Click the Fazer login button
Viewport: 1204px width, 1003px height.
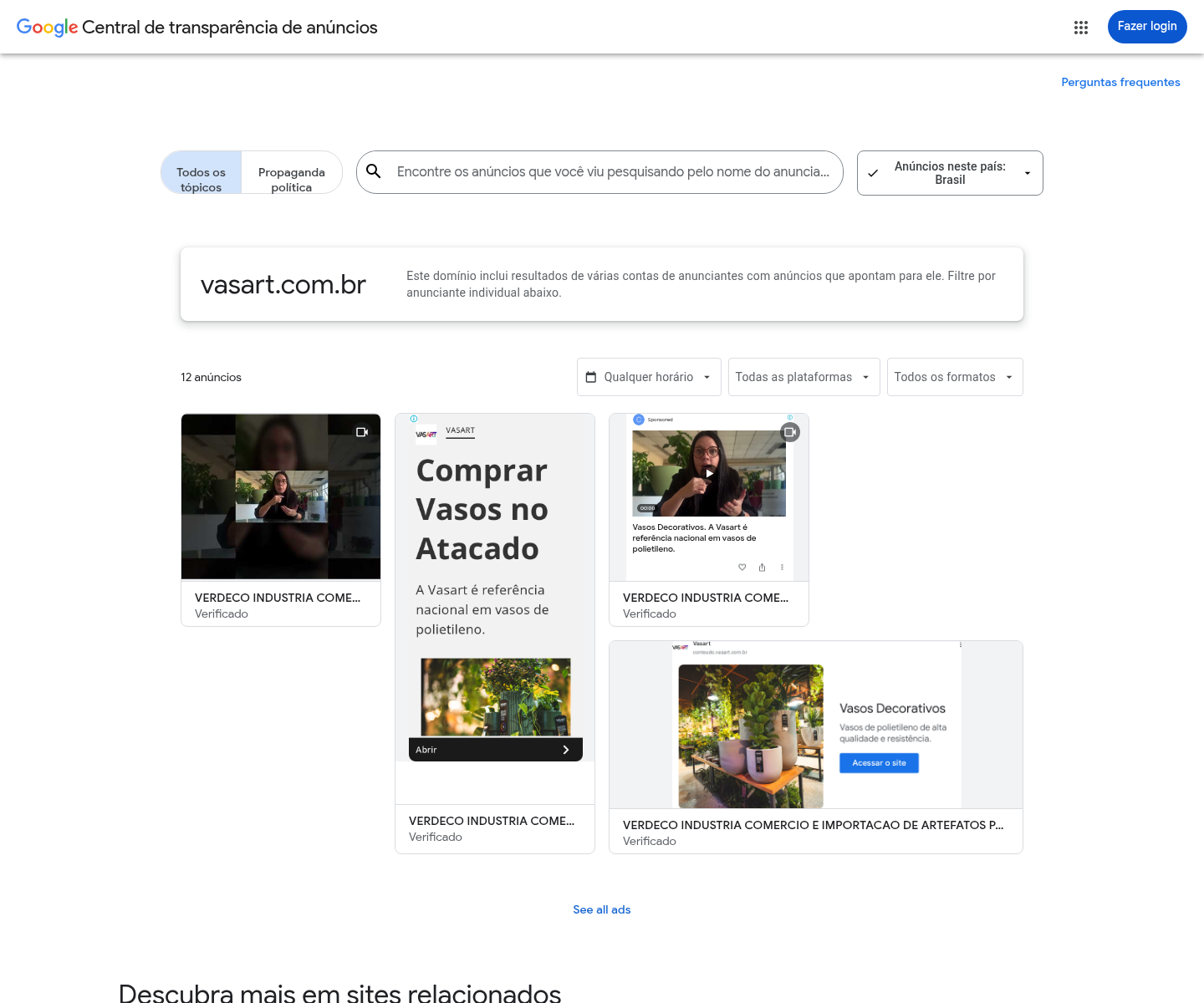coord(1147,27)
